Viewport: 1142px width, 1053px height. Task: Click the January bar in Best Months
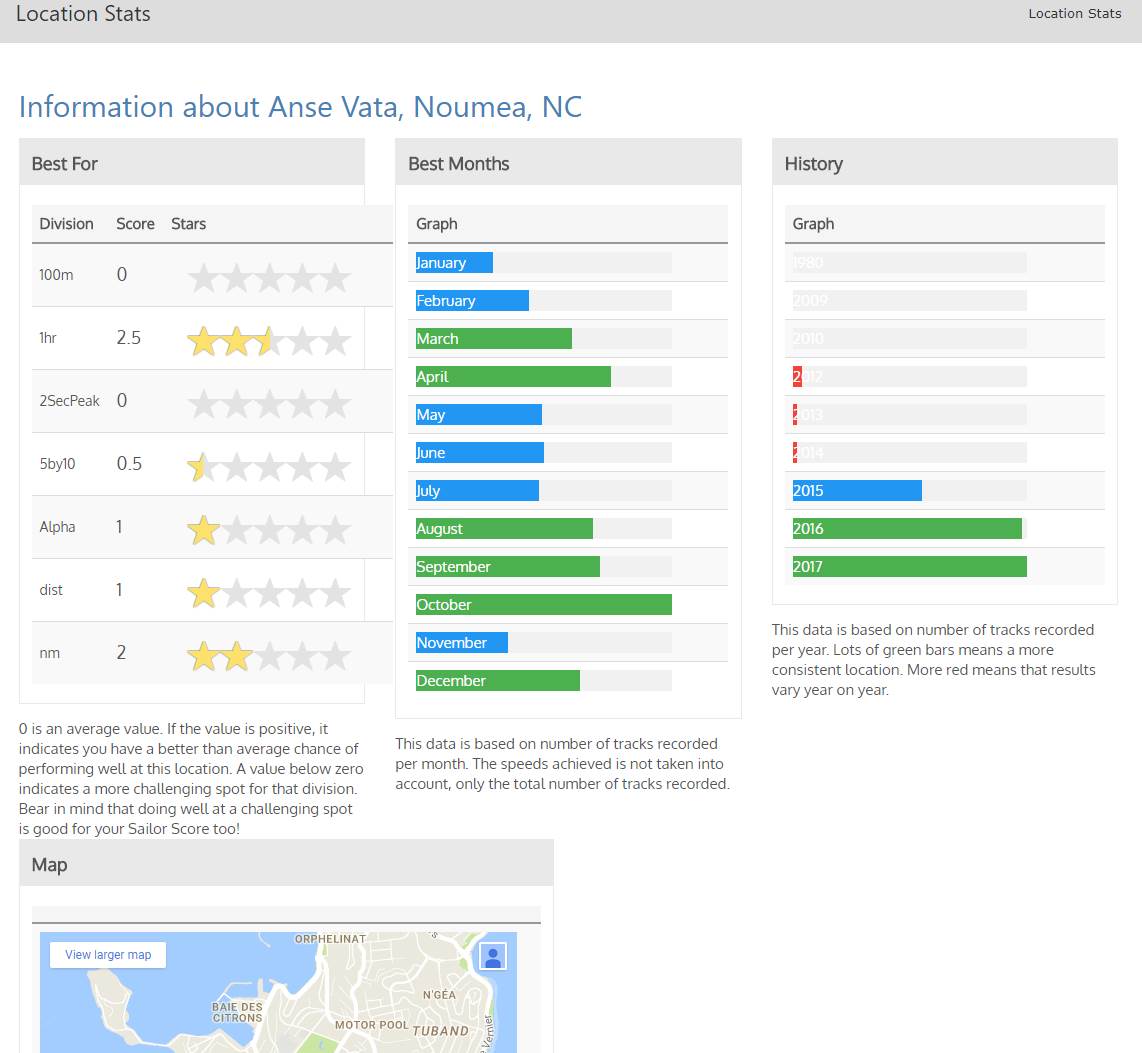[x=454, y=263]
